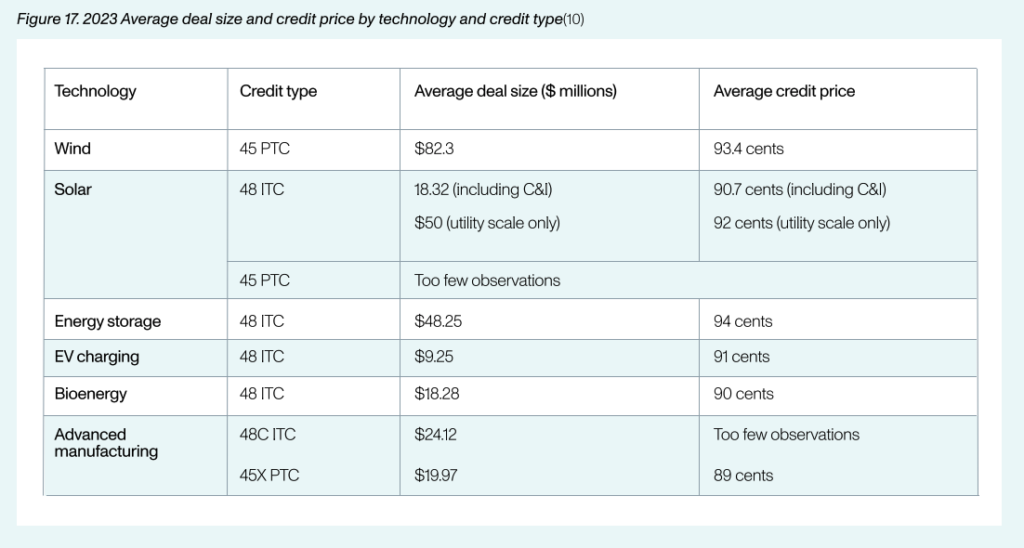The width and height of the screenshot is (1024, 548).
Task: Select the Energy storage row label
Action: 108,321
